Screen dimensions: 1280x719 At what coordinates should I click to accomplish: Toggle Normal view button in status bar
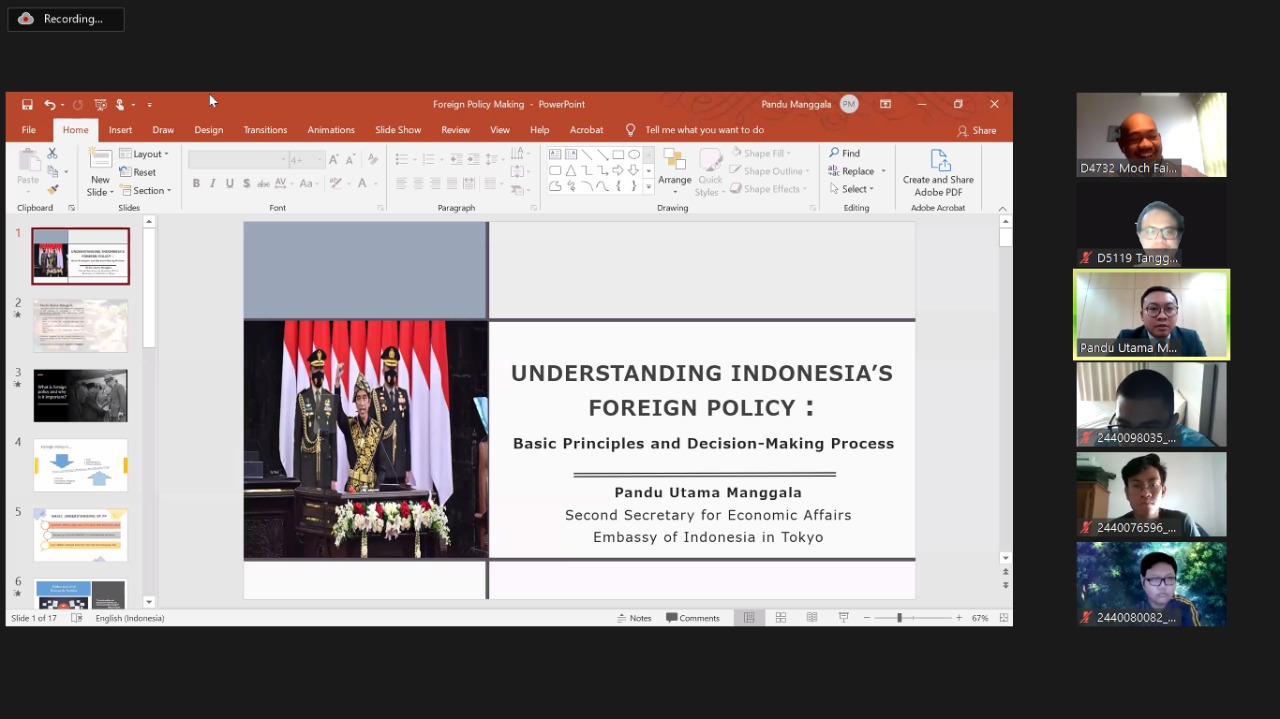point(748,618)
